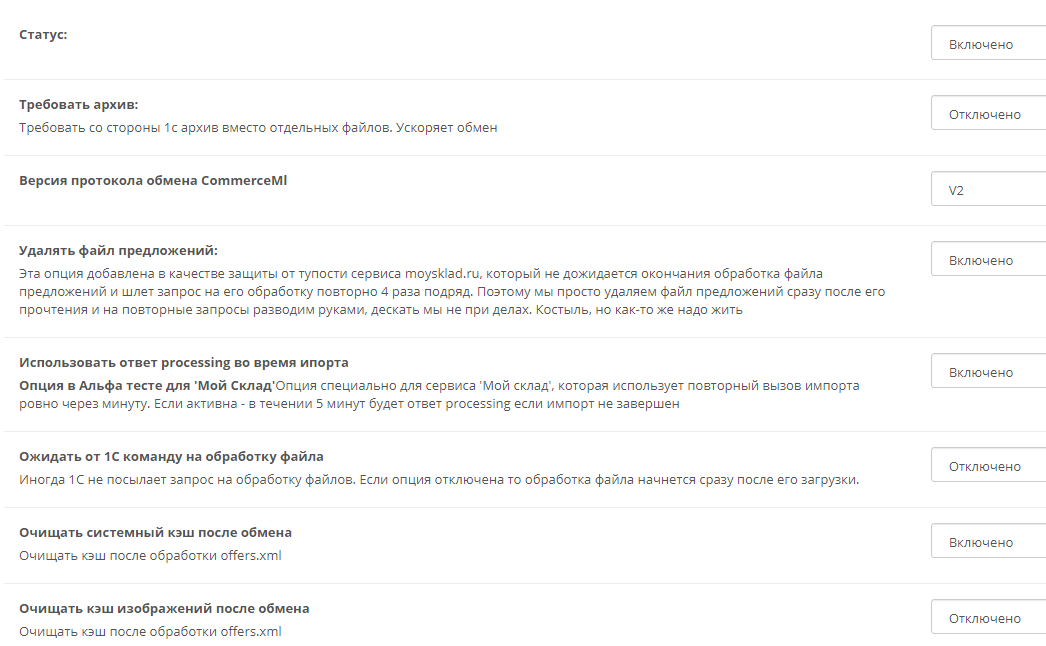Screen dimensions: 1046x646
Task: Click the archive requirement description text
Action: pyautogui.click(x=258, y=127)
